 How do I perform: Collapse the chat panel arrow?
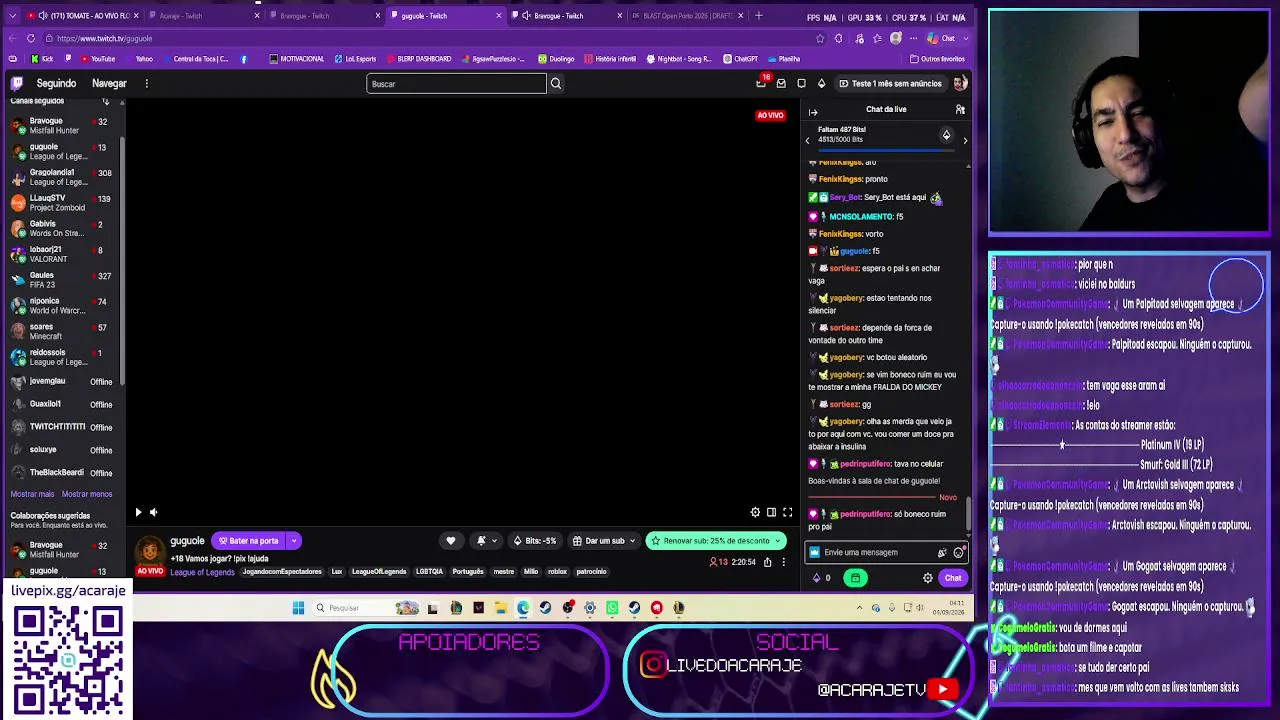coord(813,112)
